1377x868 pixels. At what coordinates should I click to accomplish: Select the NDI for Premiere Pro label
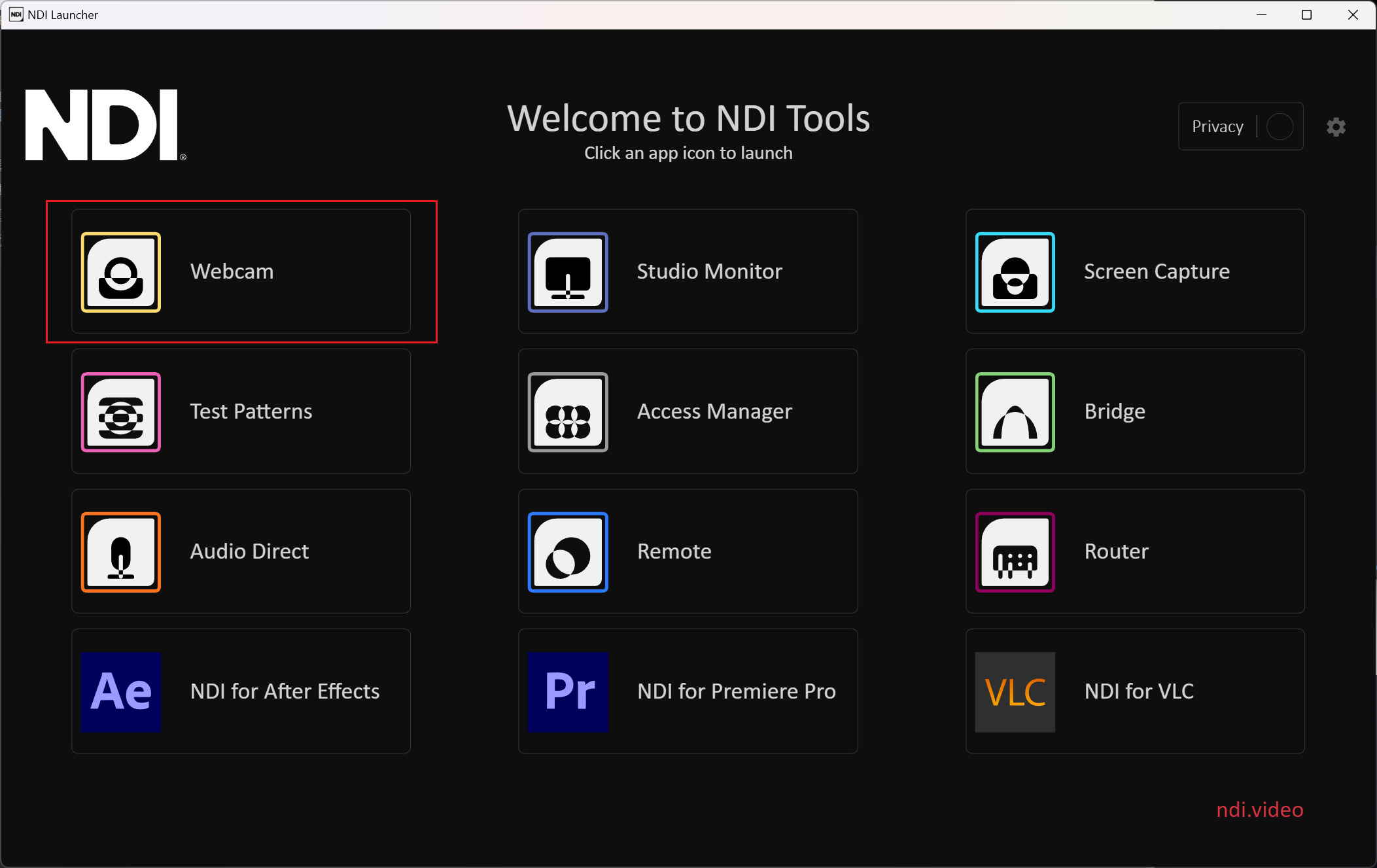pos(737,691)
